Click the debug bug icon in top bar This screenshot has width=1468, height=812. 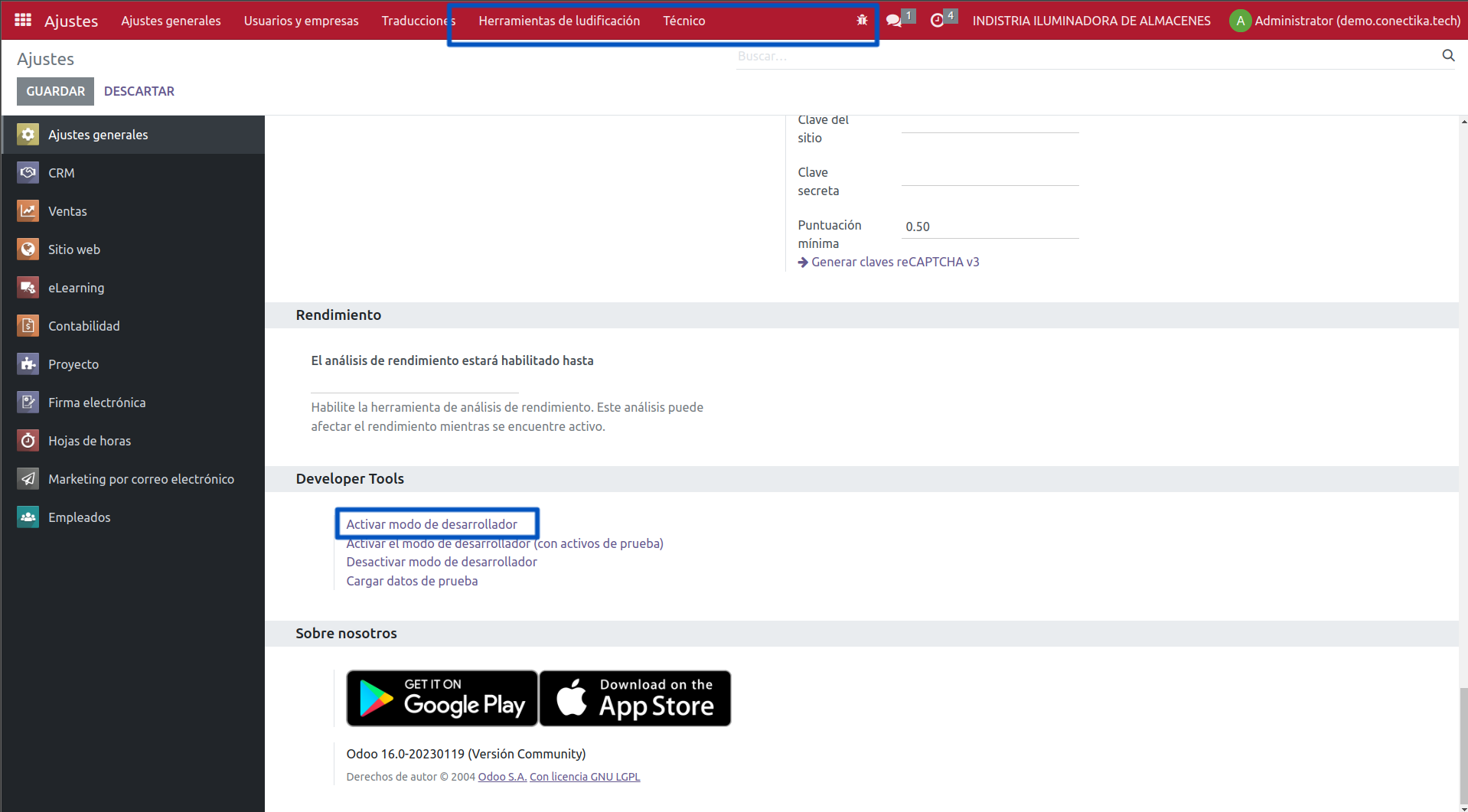[862, 21]
